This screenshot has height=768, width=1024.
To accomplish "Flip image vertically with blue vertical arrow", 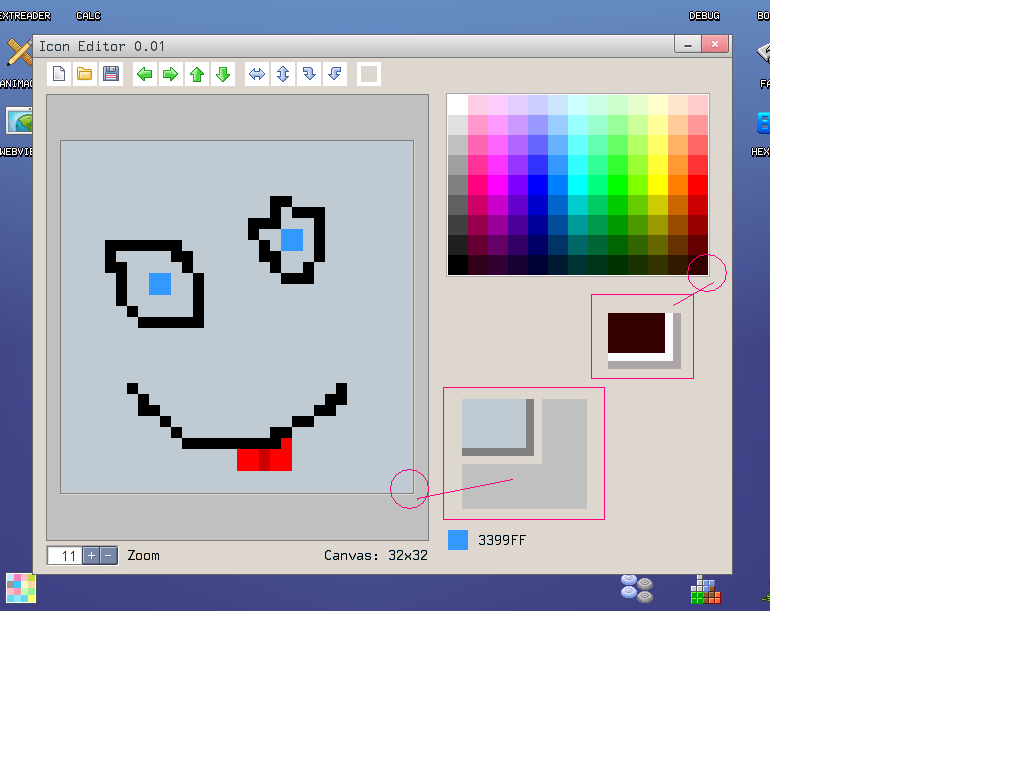I will tap(283, 74).
